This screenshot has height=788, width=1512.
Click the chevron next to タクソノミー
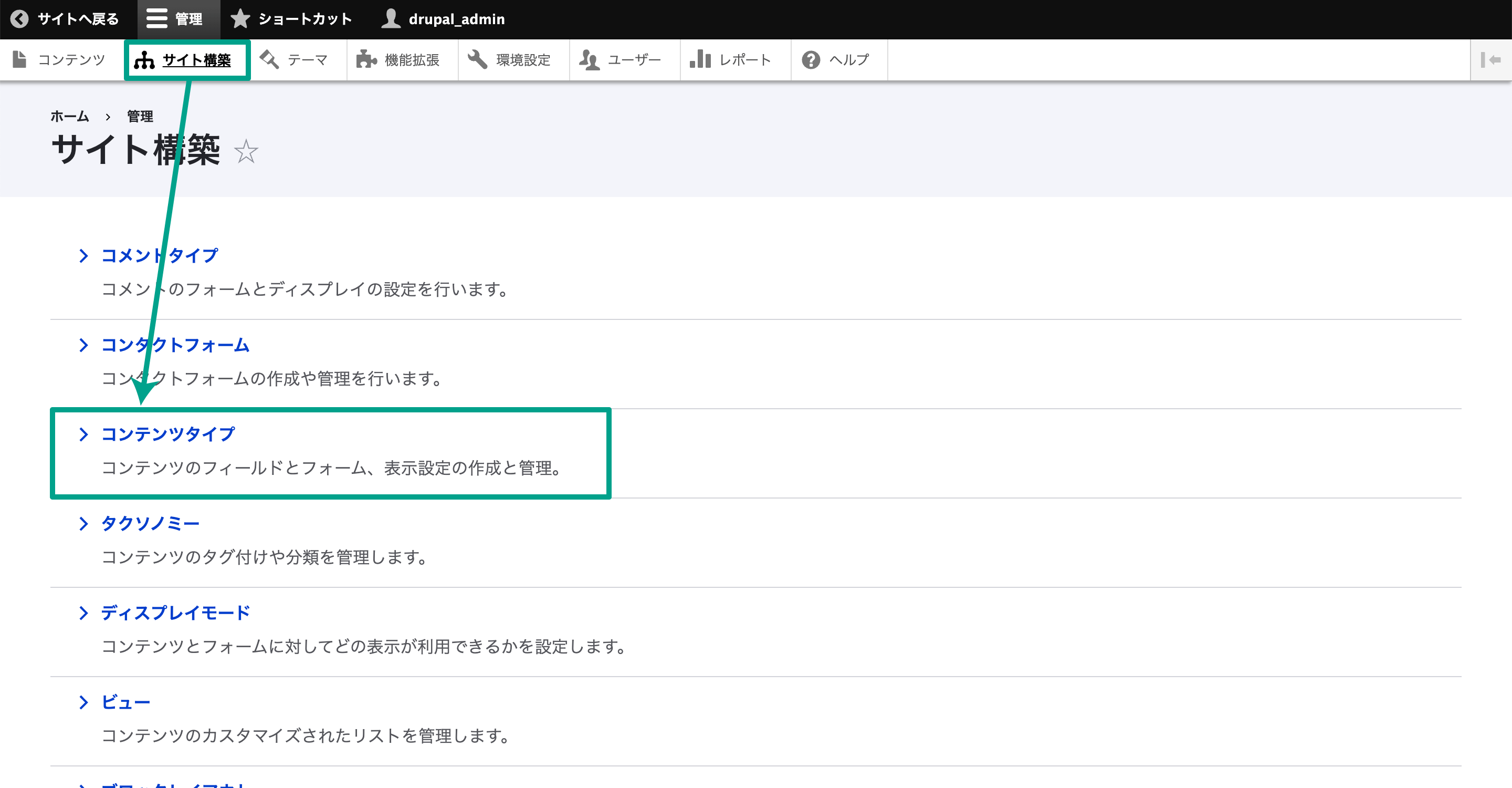[83, 523]
